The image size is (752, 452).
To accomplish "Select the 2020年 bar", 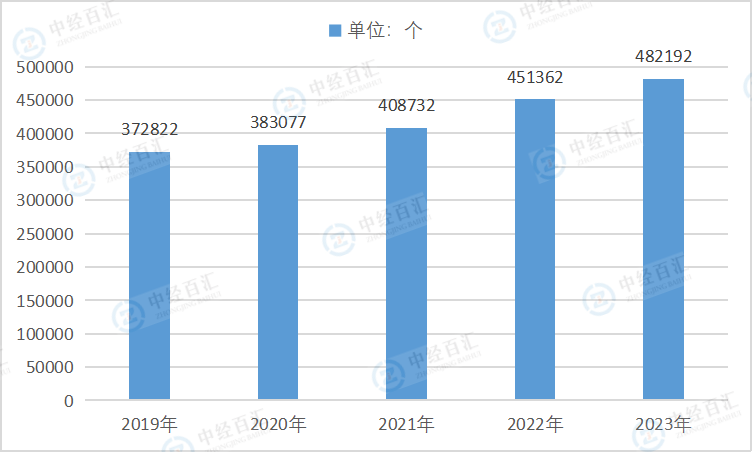I will [278, 272].
